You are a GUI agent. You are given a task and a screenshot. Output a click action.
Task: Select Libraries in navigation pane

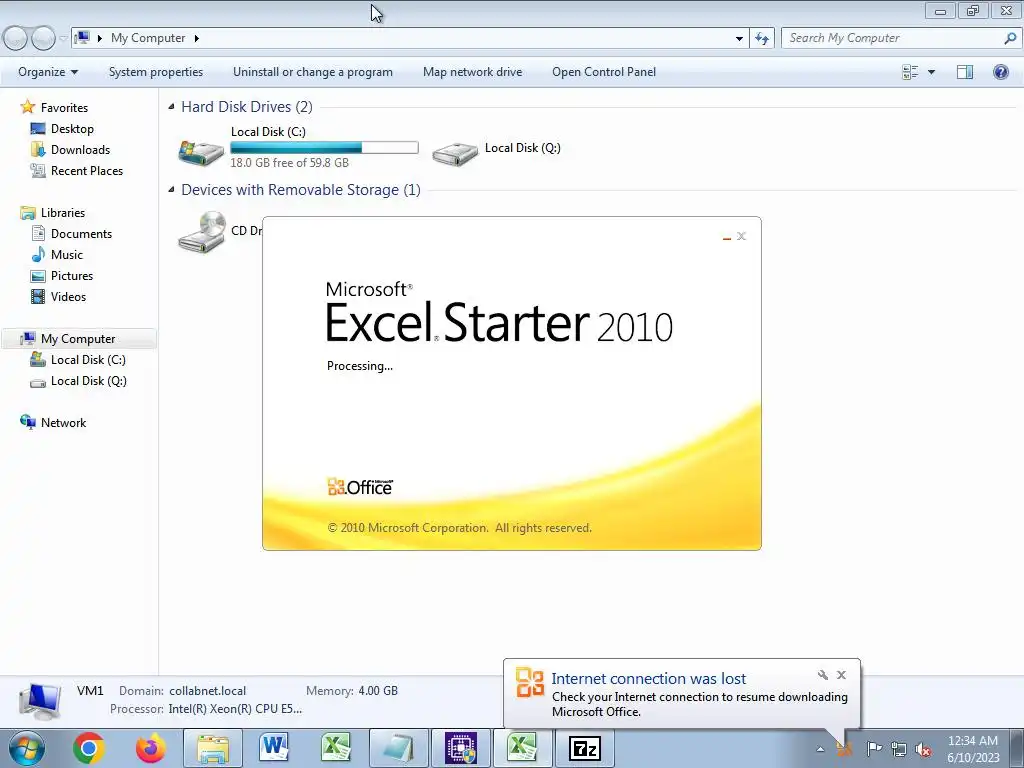(63, 213)
